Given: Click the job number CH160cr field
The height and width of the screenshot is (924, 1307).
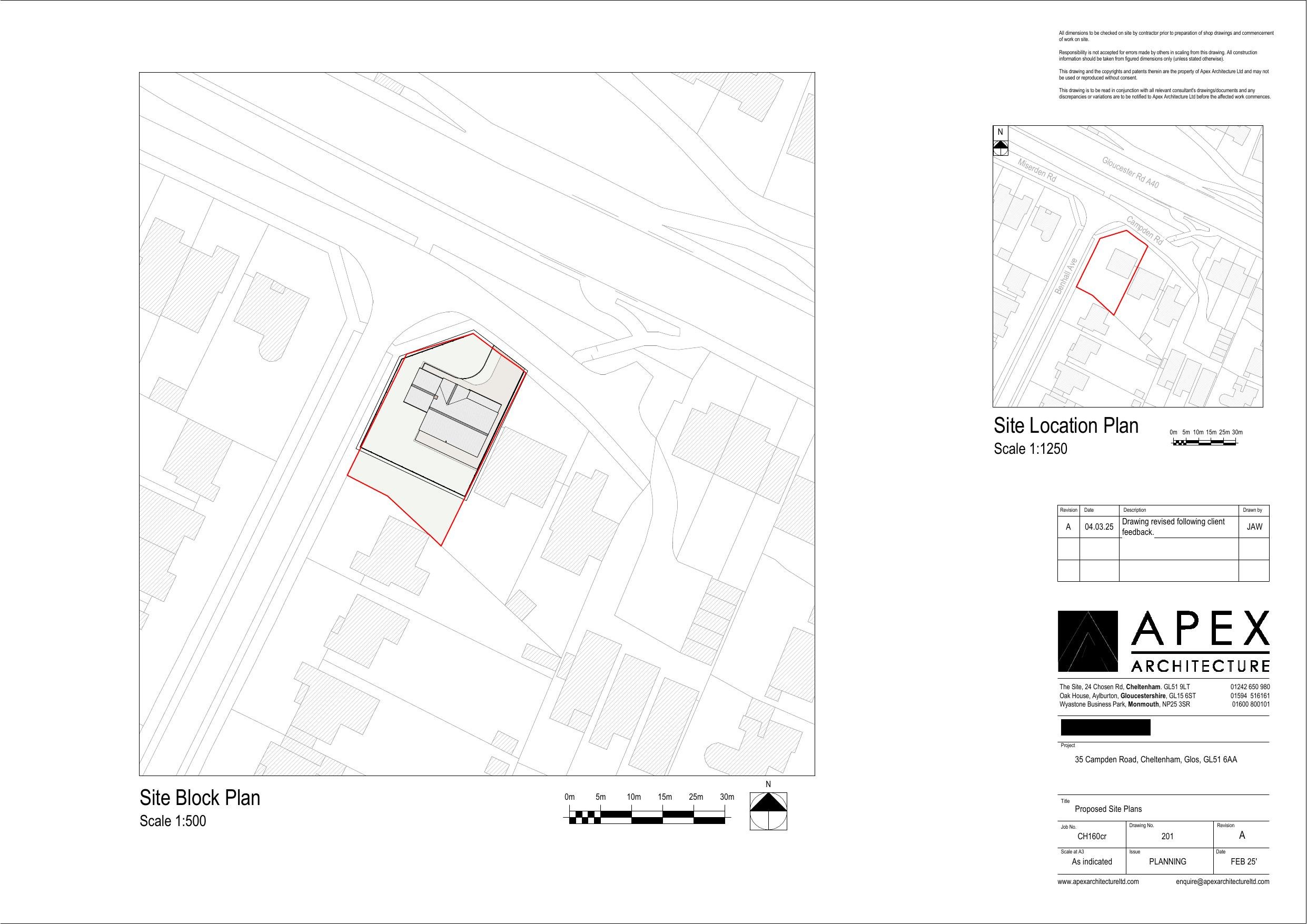Looking at the screenshot, I should [1091, 836].
